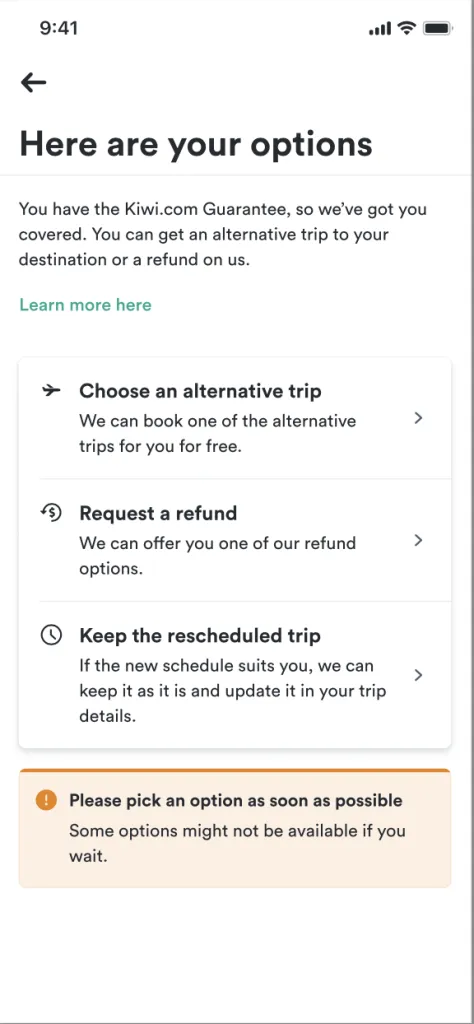Viewport: 474px width, 1024px height.
Task: Select the Choose an alternative trip title
Action: 200,391
